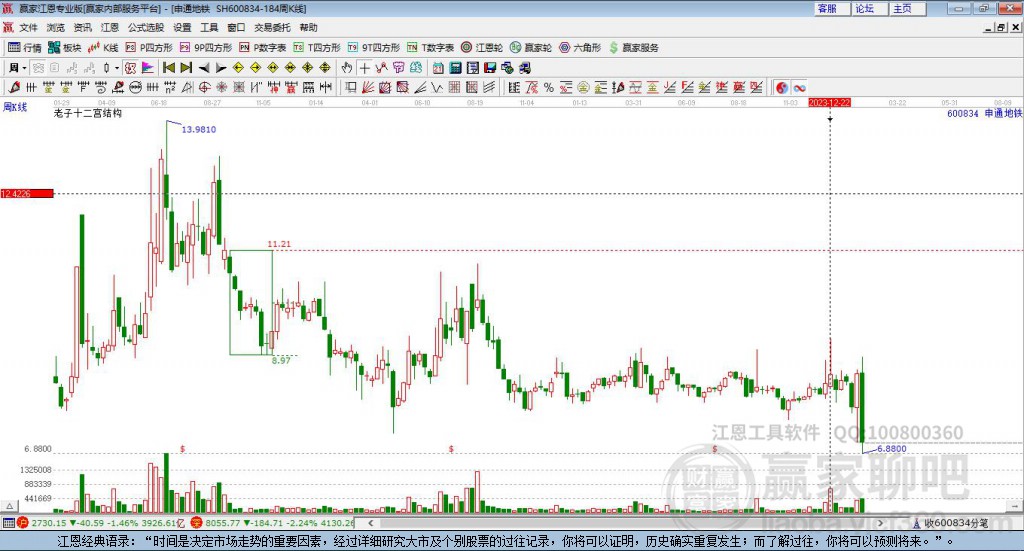Select the red pencil drawing tool
The height and width of the screenshot is (551, 1024).
(x=14, y=87)
